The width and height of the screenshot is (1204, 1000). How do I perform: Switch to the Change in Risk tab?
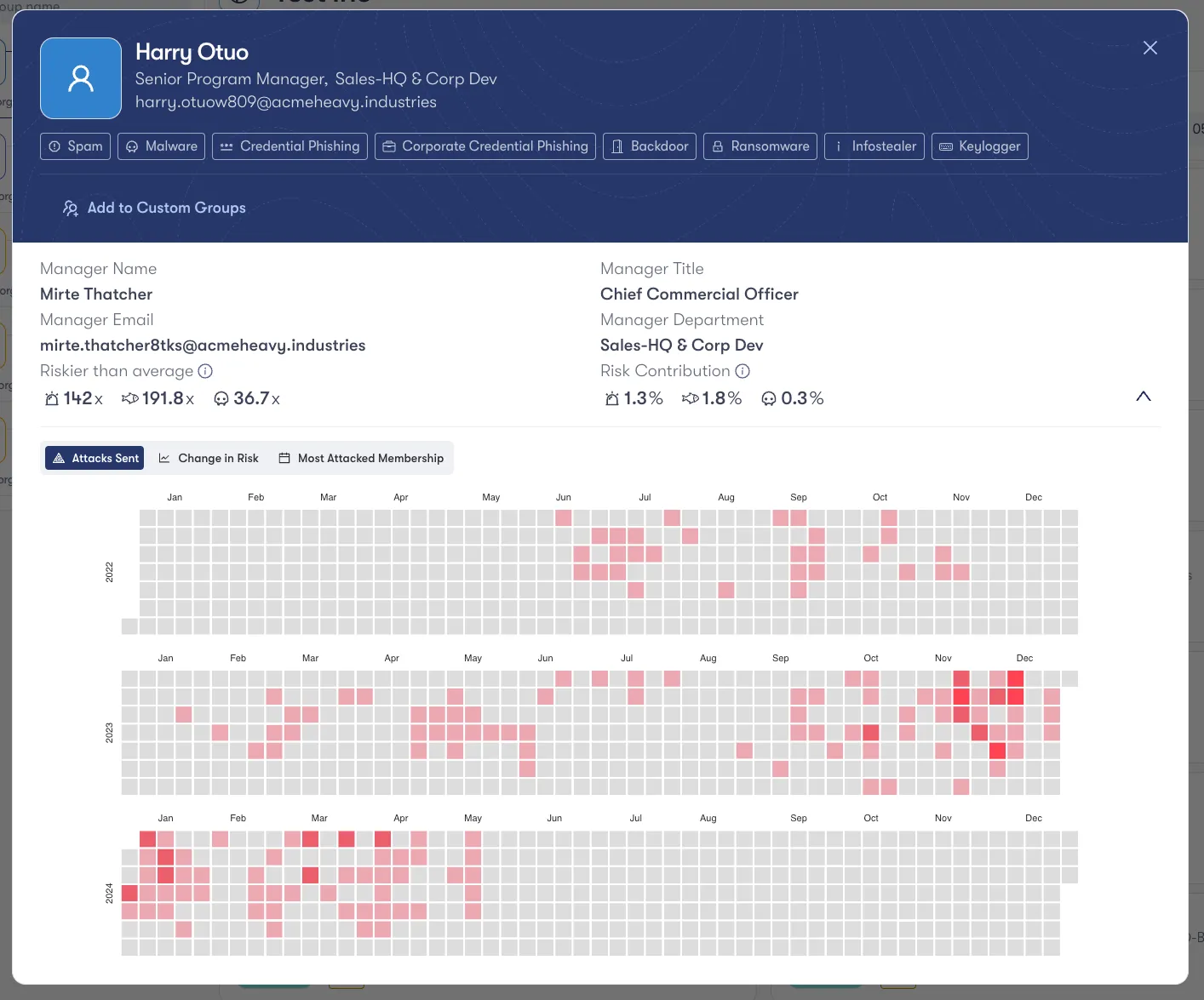click(x=209, y=458)
